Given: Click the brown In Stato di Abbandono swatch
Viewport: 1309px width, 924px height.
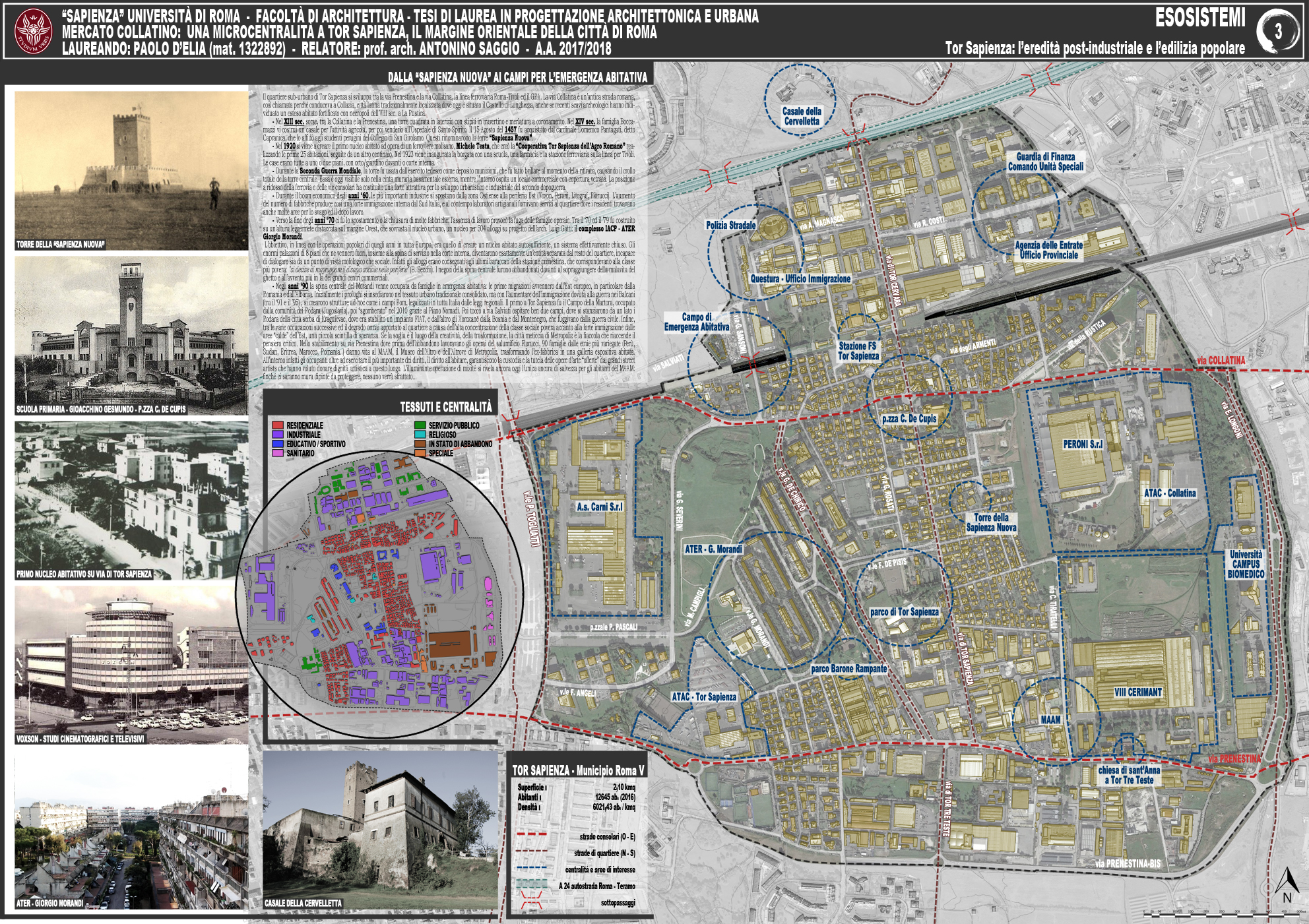Looking at the screenshot, I should click(x=420, y=444).
